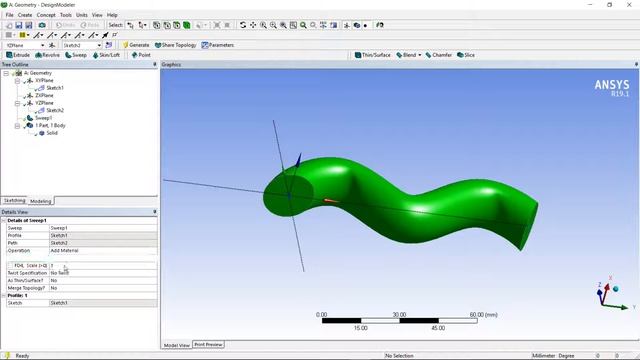This screenshot has height=360, width=640.
Task: Select the Rotate view tool
Action: coord(243,25)
